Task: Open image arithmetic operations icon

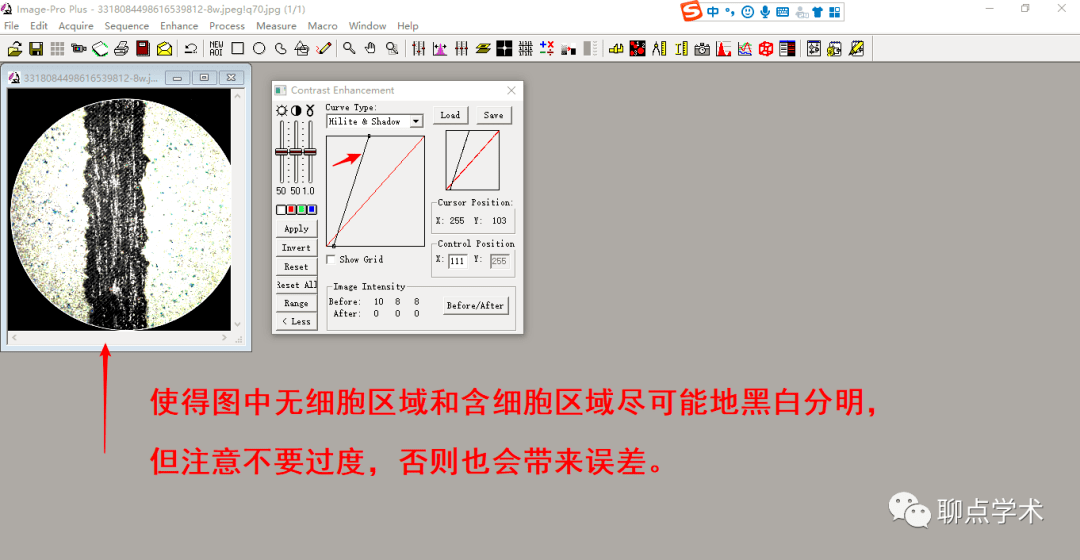Action: pyautogui.click(x=547, y=49)
